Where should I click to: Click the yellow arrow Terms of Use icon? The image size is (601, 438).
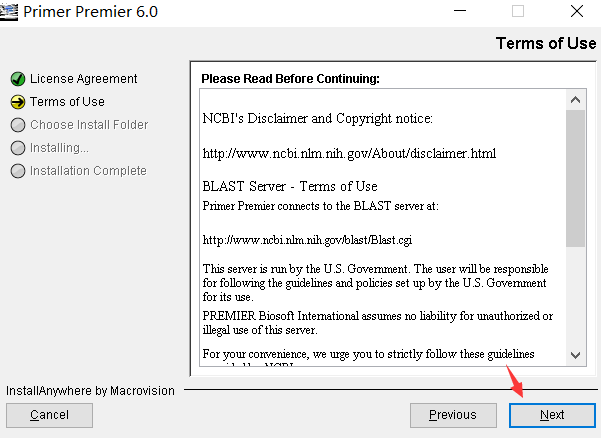(x=18, y=102)
